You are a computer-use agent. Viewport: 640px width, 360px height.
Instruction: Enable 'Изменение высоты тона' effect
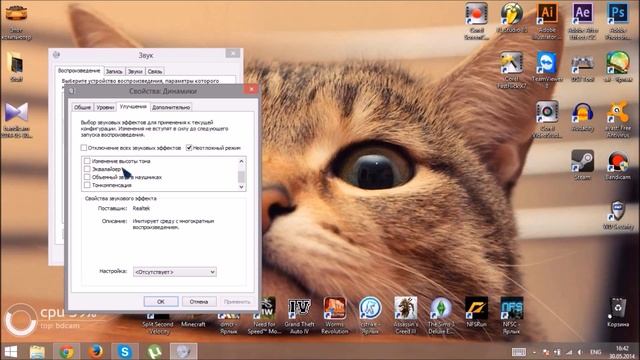(87, 161)
